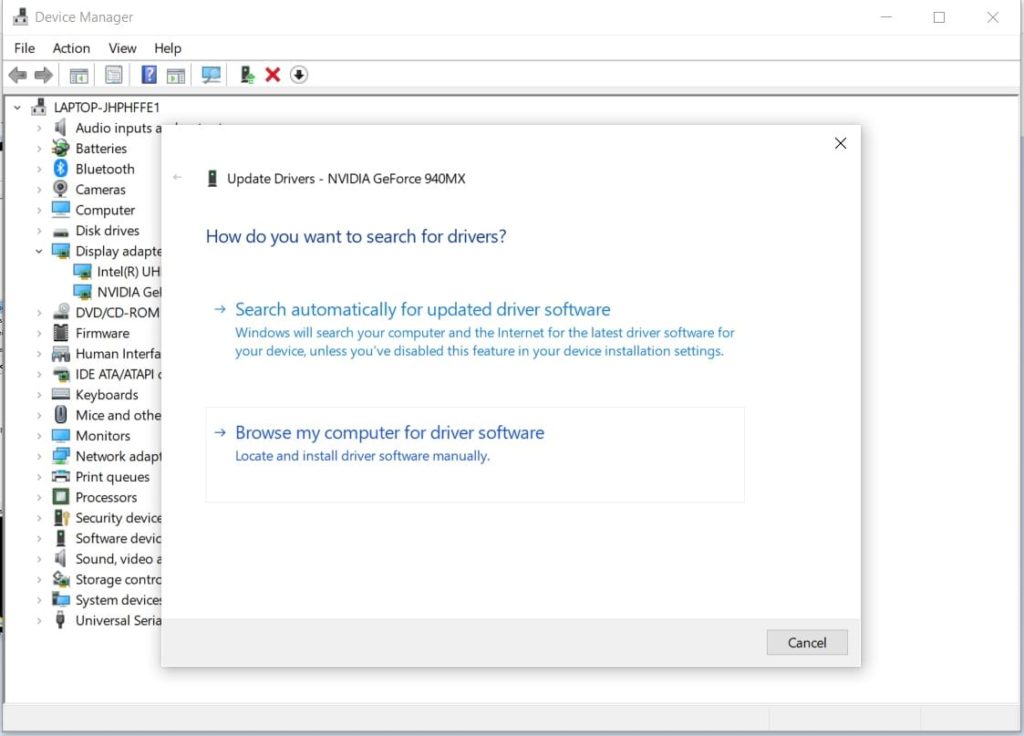The height and width of the screenshot is (736, 1024).
Task: Expand the DVD/CD-ROM drives node
Action: click(39, 313)
